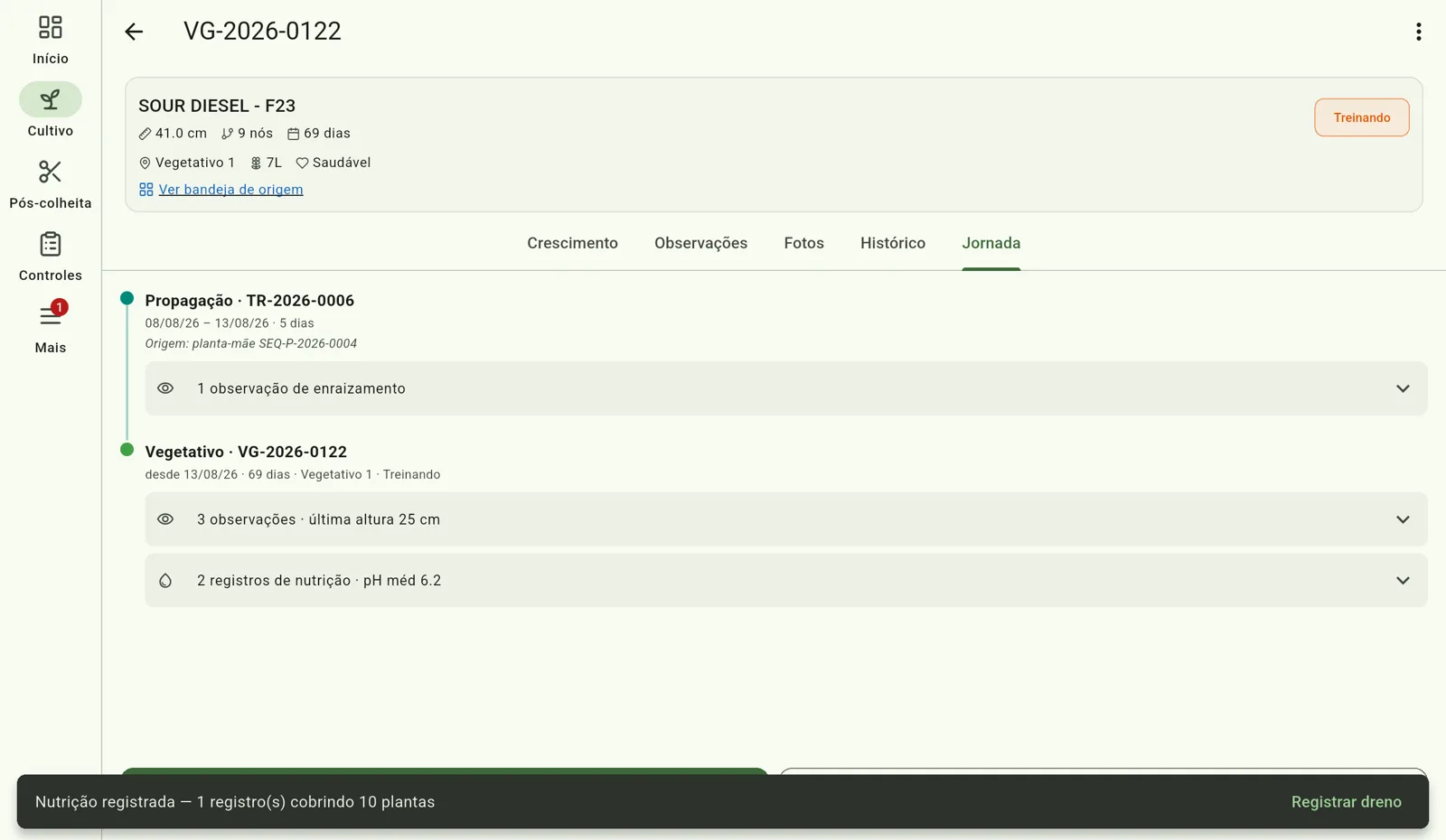This screenshot has height=840, width=1446.
Task: Open Pós-colheita scissors icon
Action: tap(51, 172)
